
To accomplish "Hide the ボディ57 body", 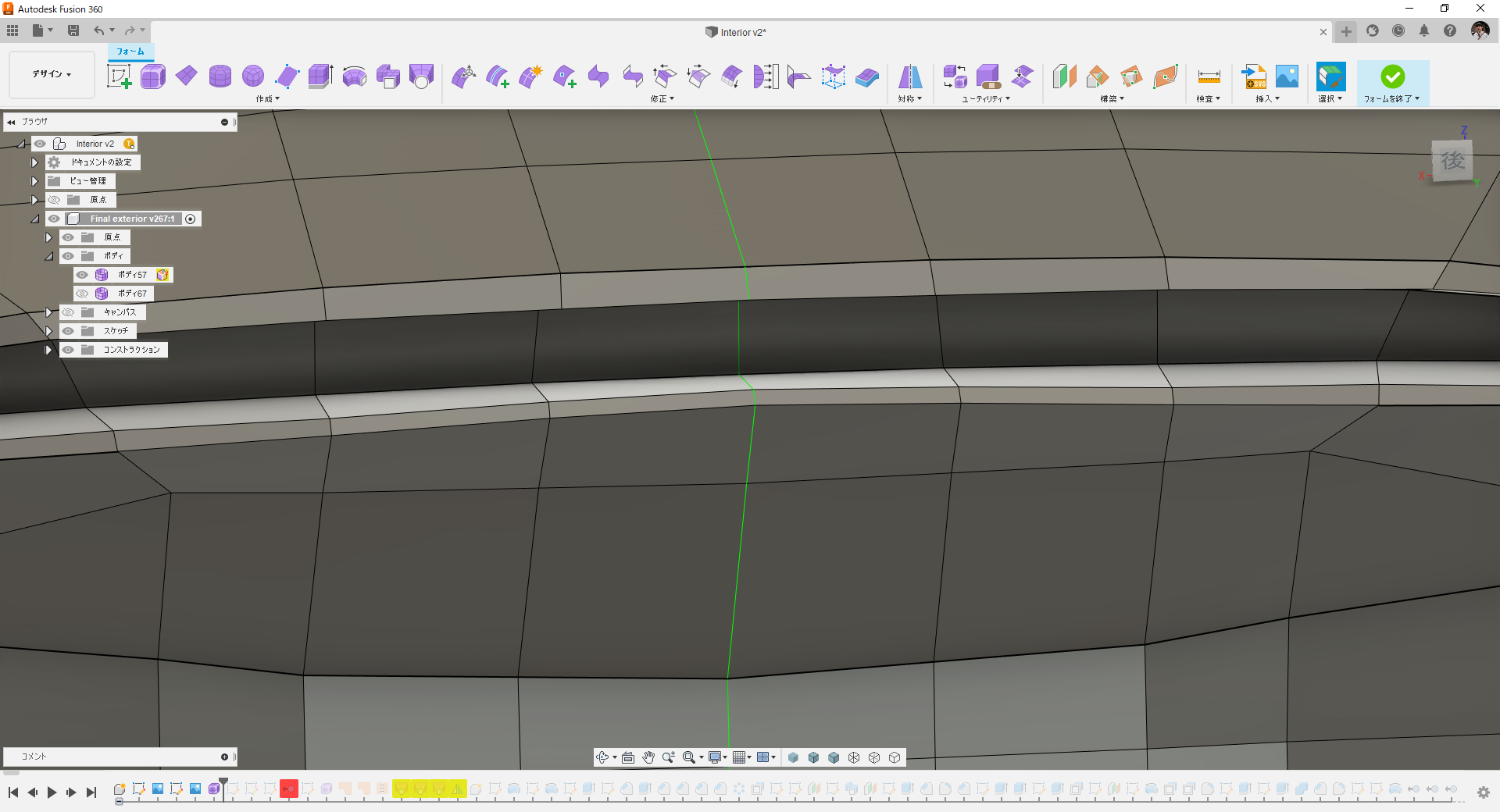I will [81, 275].
